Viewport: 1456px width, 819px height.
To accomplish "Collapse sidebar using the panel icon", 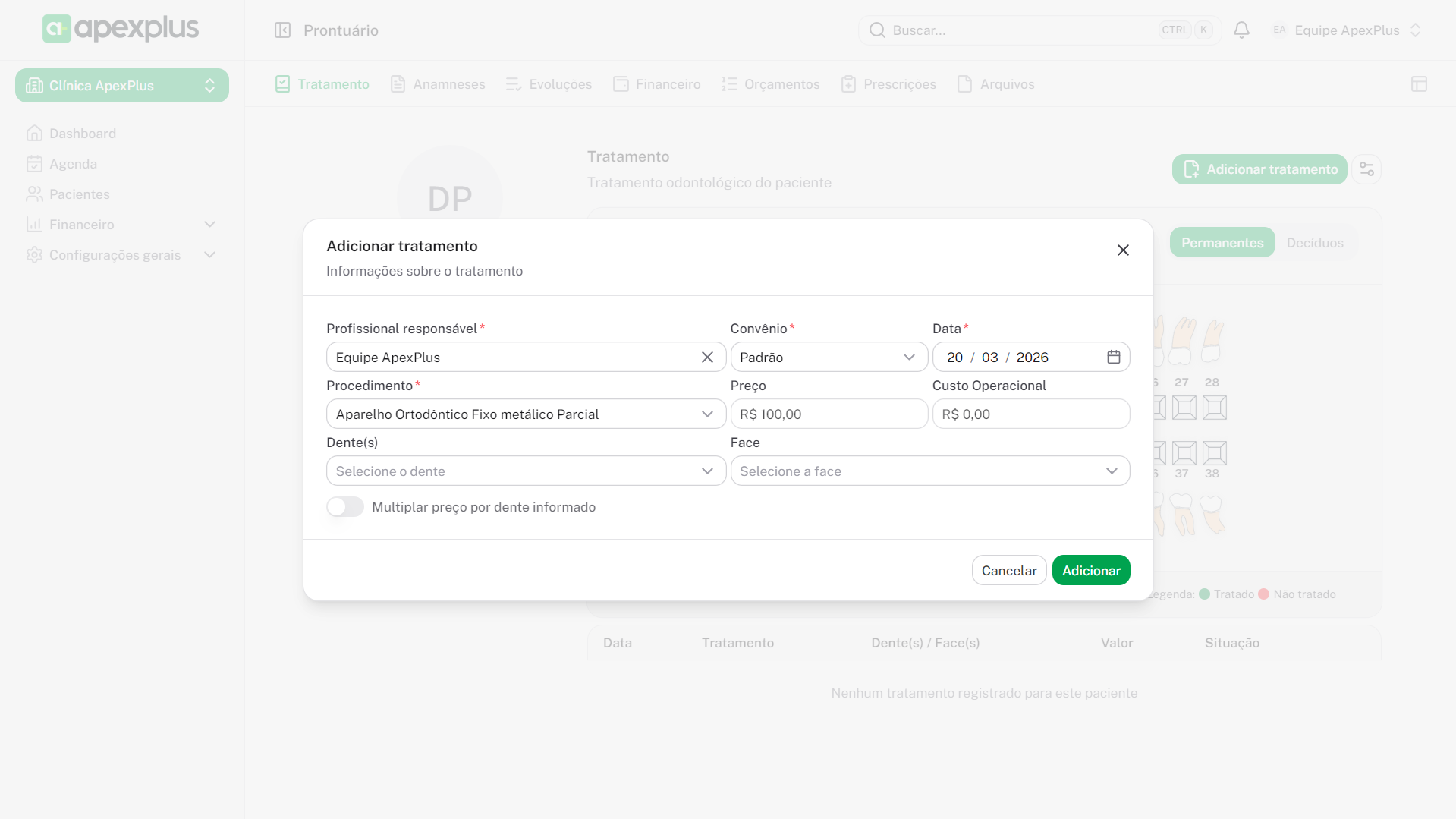I will click(x=282, y=30).
